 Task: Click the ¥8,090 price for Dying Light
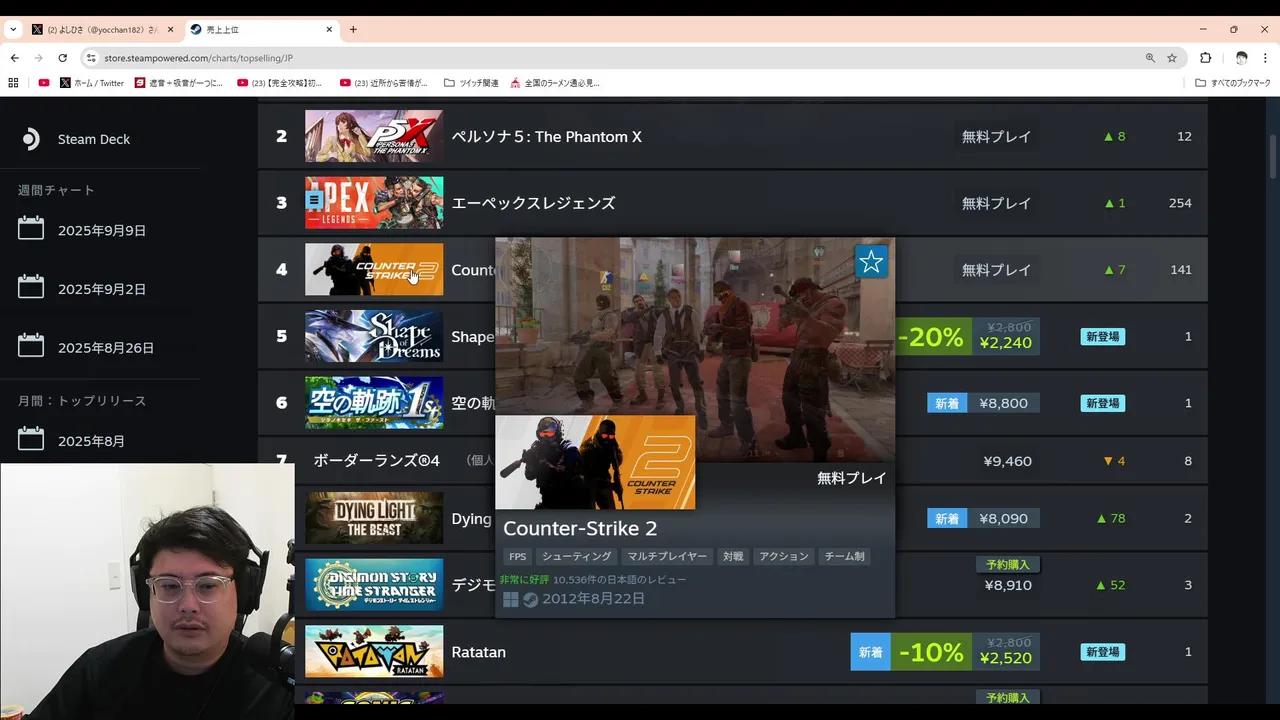(1003, 519)
